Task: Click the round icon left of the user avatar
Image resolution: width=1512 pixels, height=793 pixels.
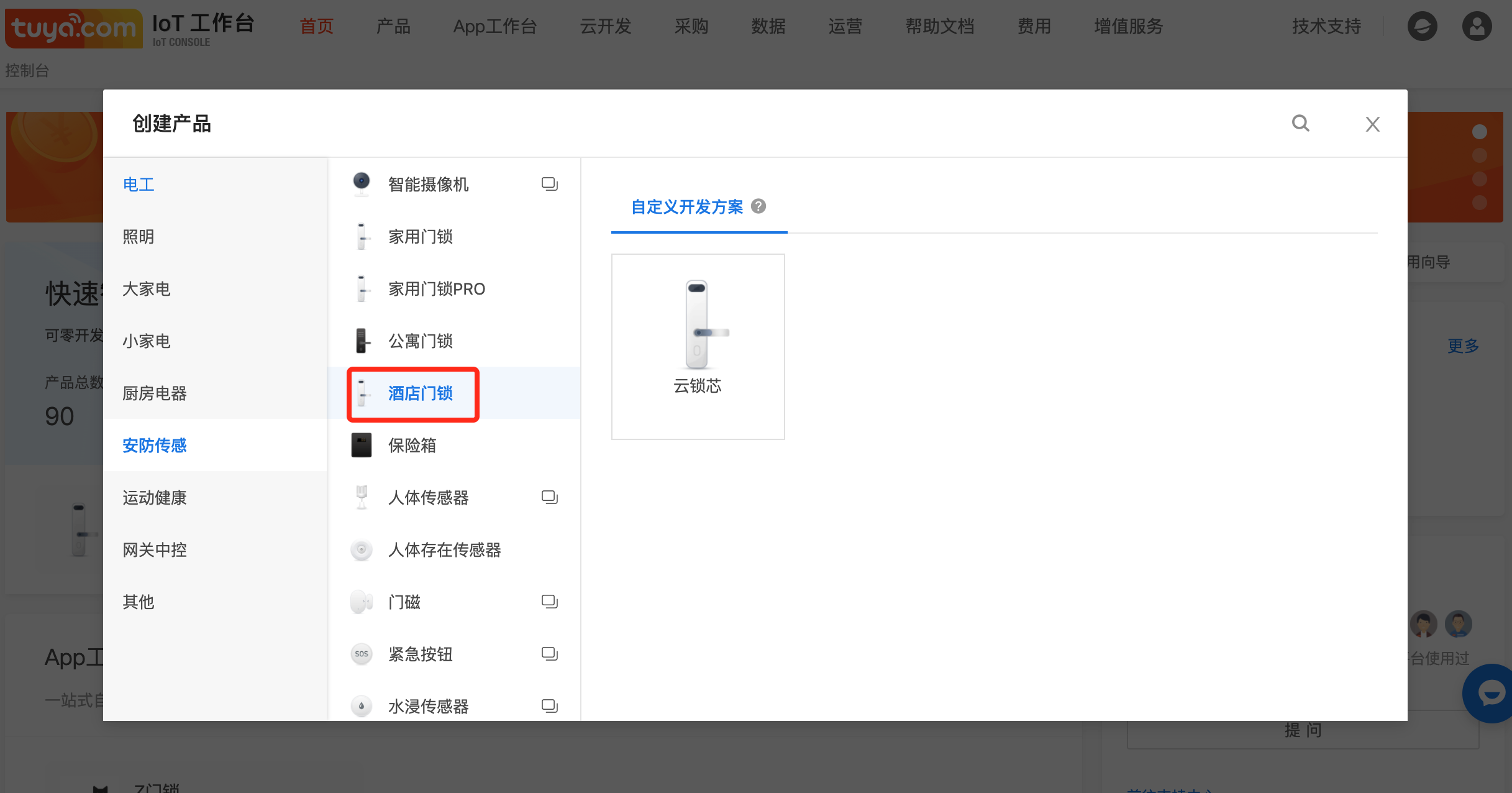Action: tap(1423, 26)
